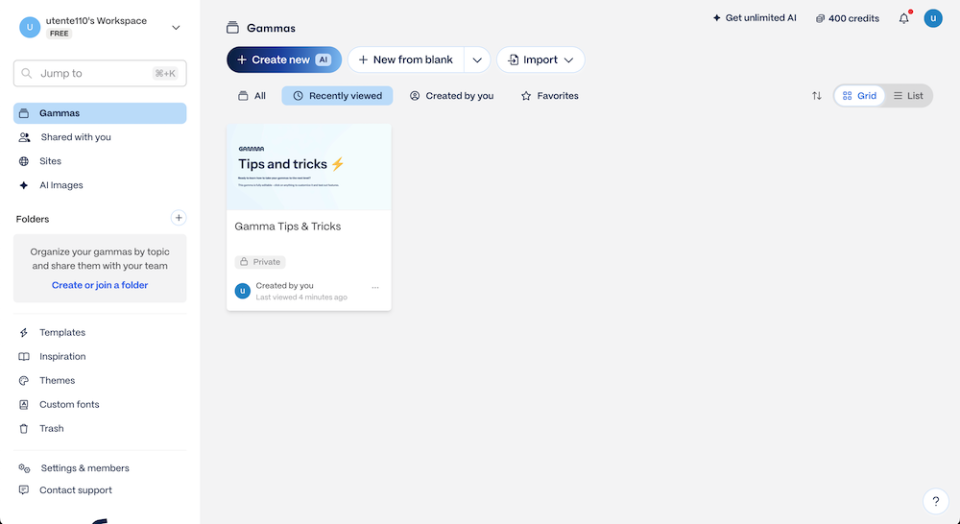
Task: Expand the workspace switcher dropdown
Action: coord(176,28)
